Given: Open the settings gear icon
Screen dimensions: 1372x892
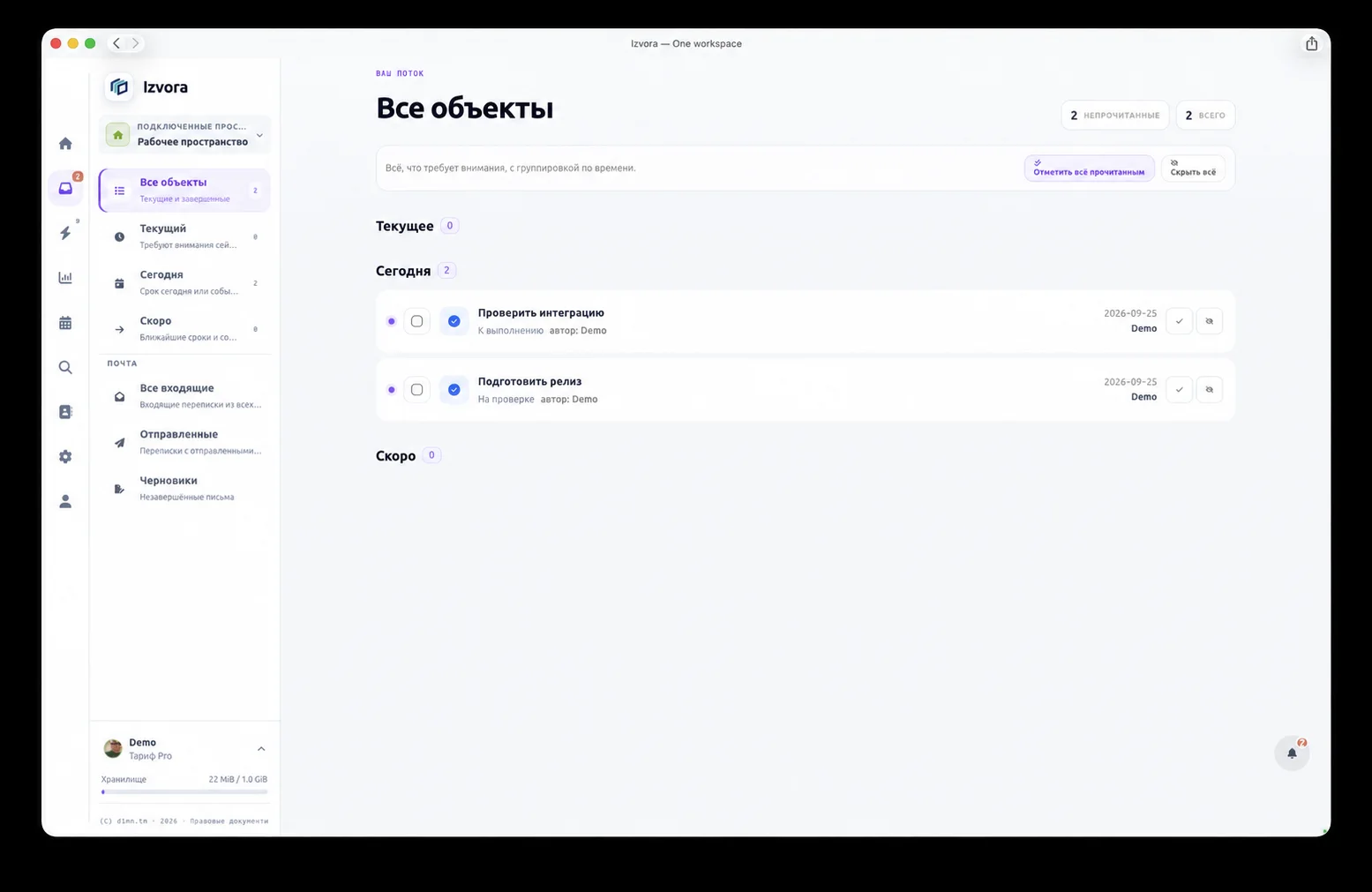Looking at the screenshot, I should [x=65, y=457].
